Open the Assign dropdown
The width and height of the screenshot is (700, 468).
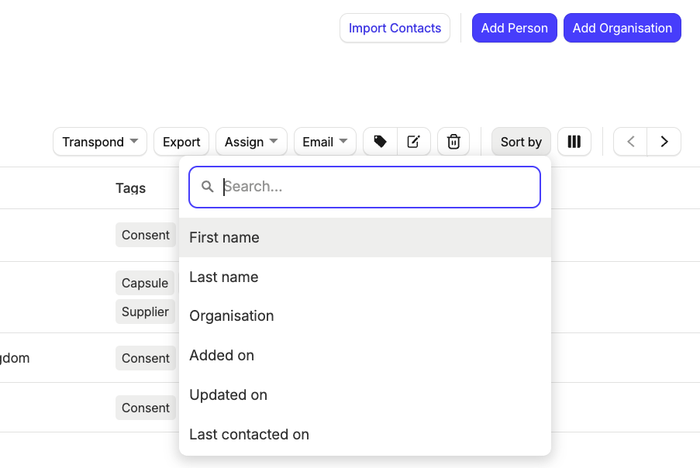pos(251,142)
